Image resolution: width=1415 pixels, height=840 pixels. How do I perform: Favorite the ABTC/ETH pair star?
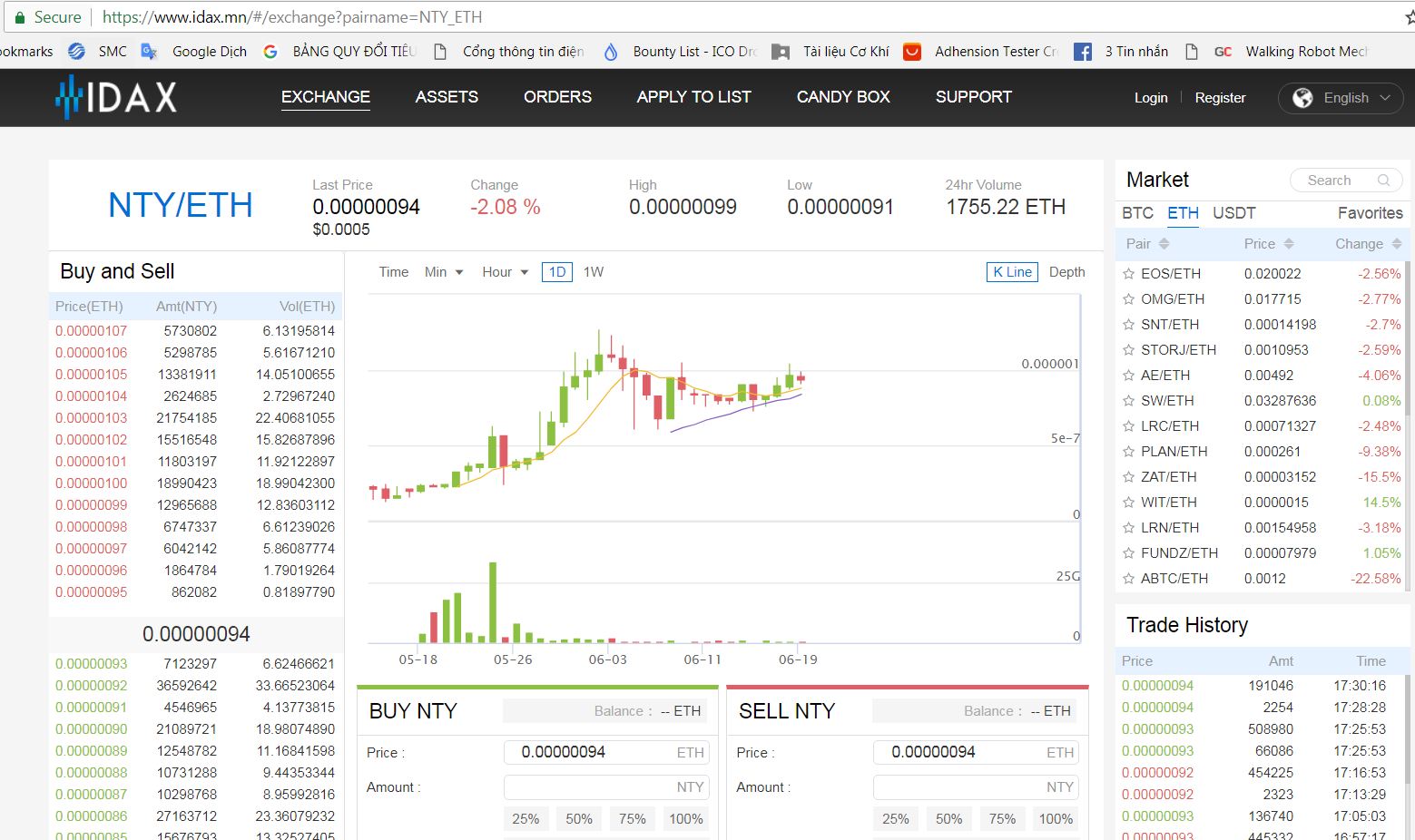(1129, 578)
